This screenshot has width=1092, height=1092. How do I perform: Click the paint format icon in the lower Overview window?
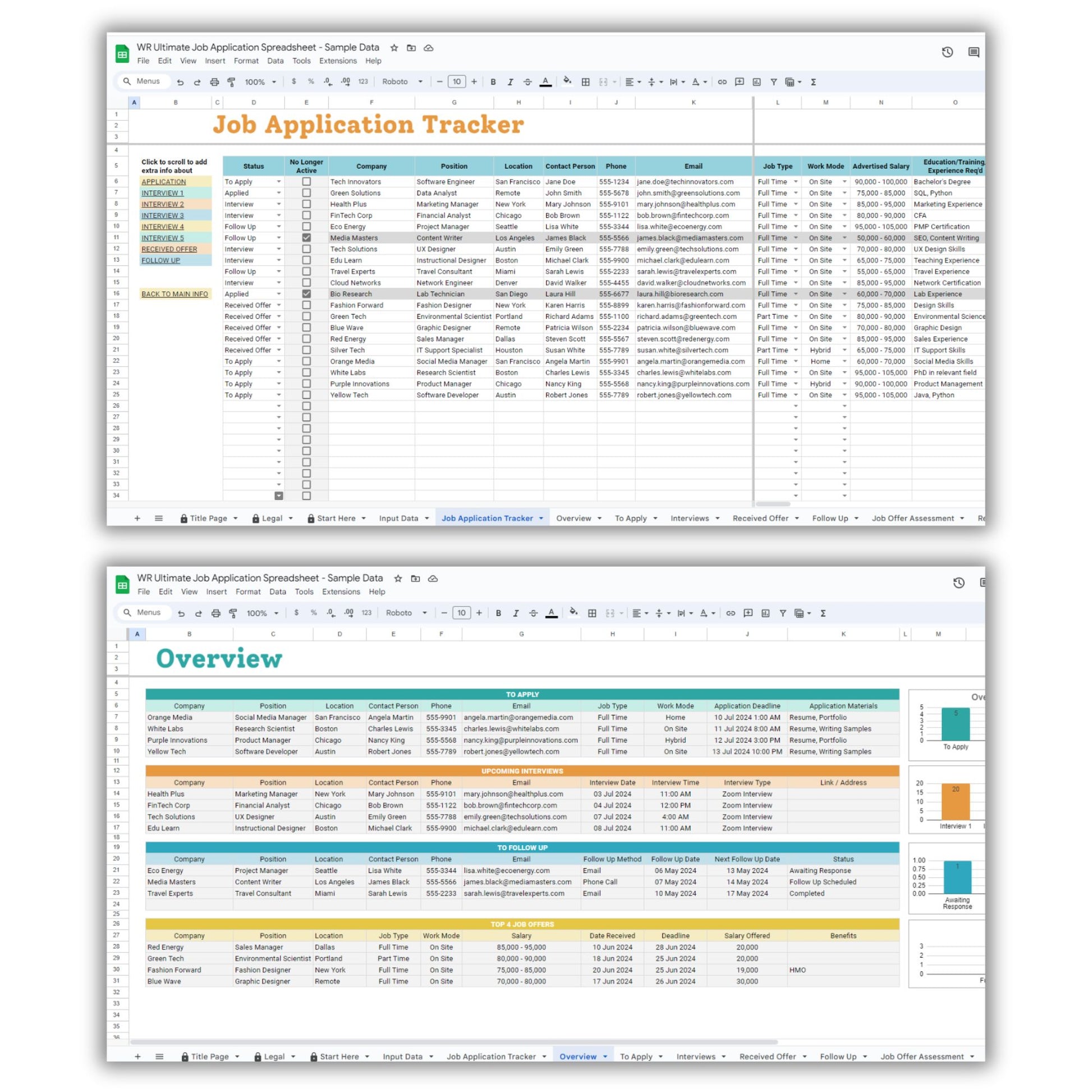[x=233, y=613]
